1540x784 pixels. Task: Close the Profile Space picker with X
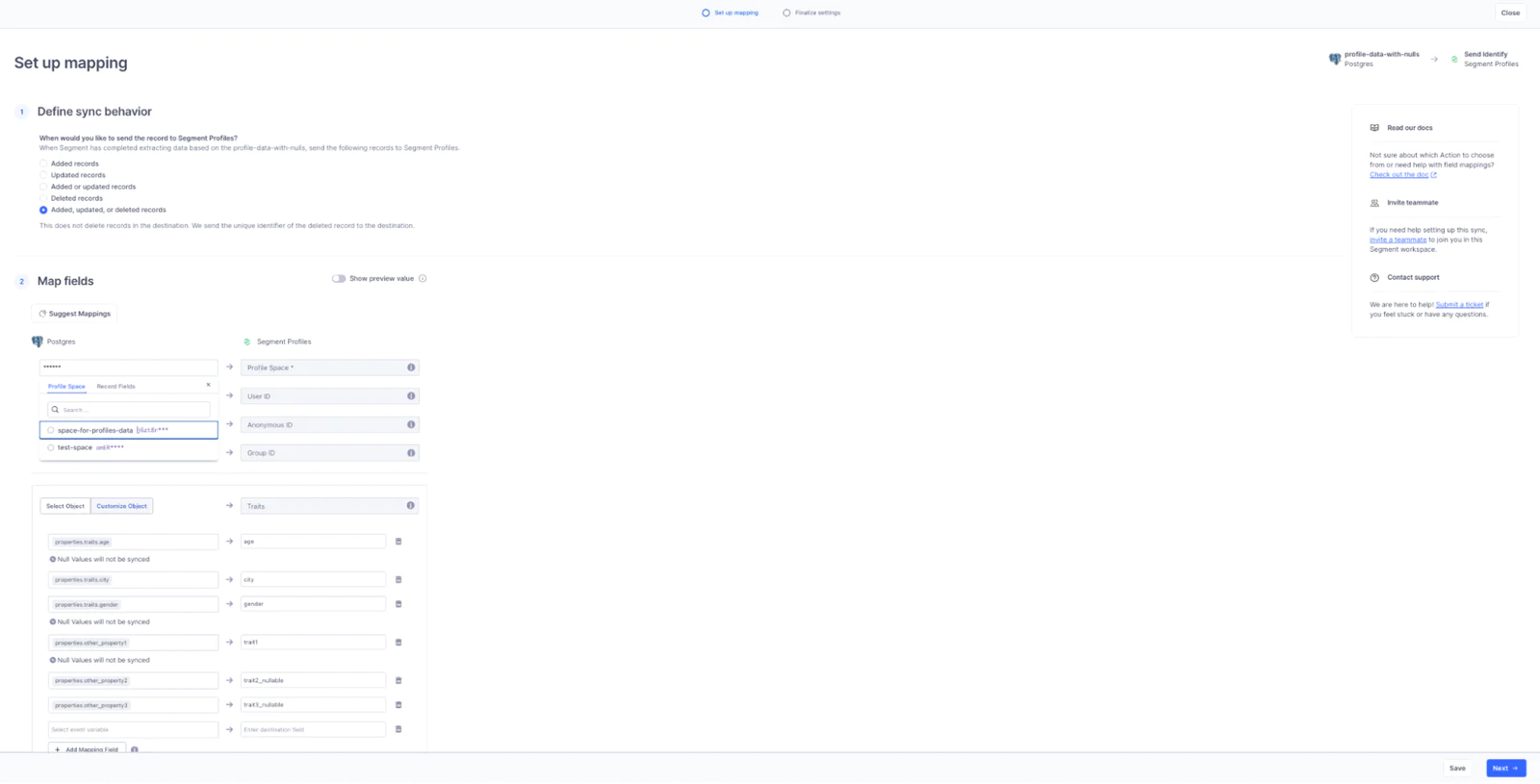click(208, 385)
